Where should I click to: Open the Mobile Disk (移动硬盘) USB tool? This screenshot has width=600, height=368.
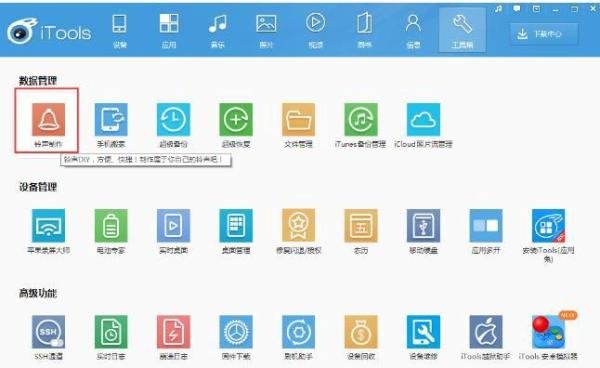423,226
